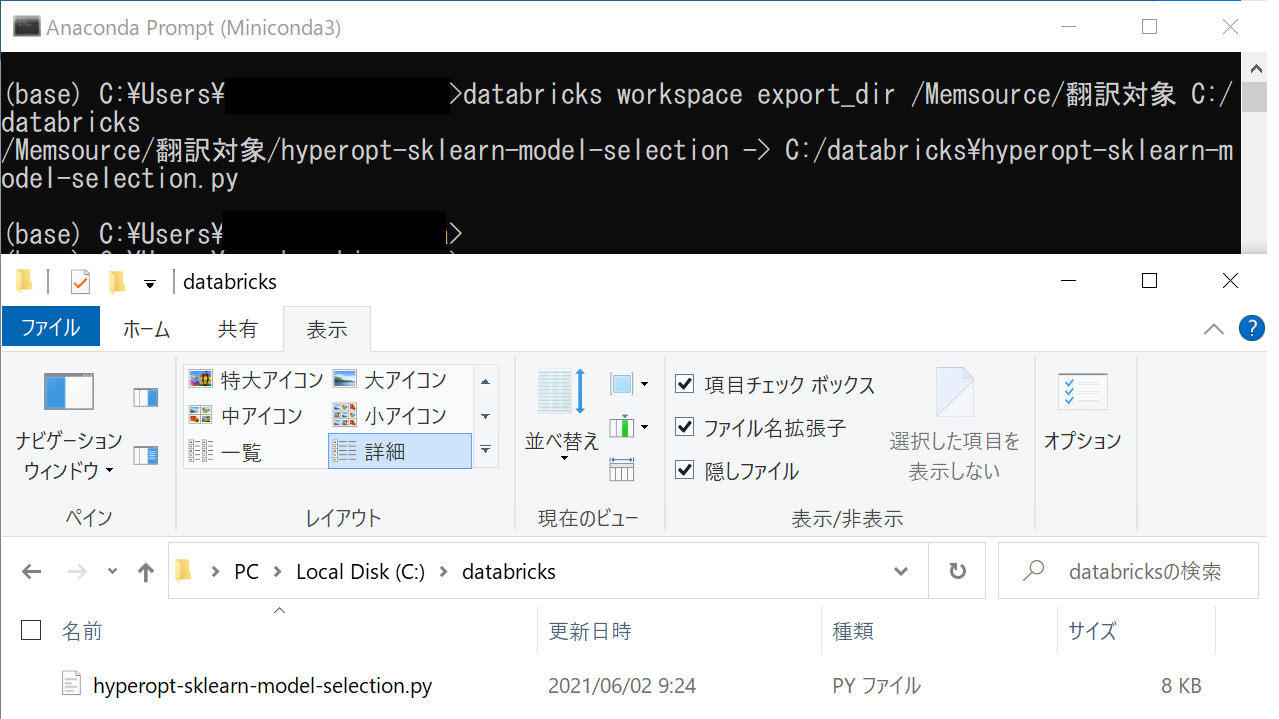
Task: Click the Anaconda Prompt title bar icon
Action: tap(26, 26)
